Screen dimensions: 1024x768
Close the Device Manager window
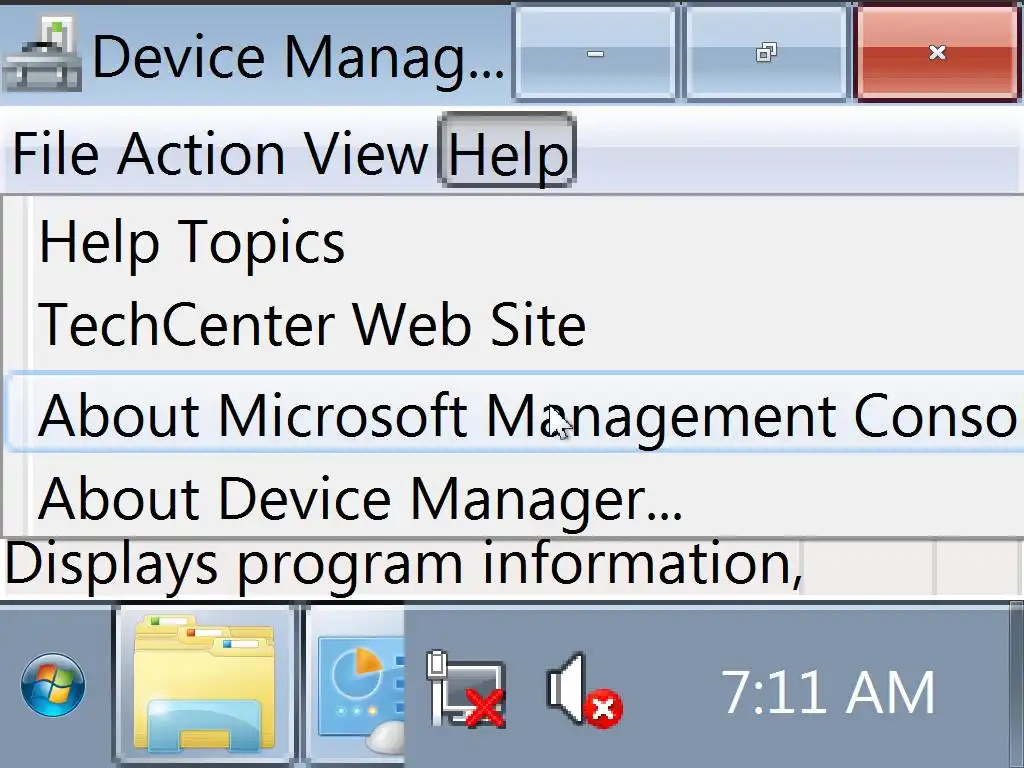click(x=937, y=53)
